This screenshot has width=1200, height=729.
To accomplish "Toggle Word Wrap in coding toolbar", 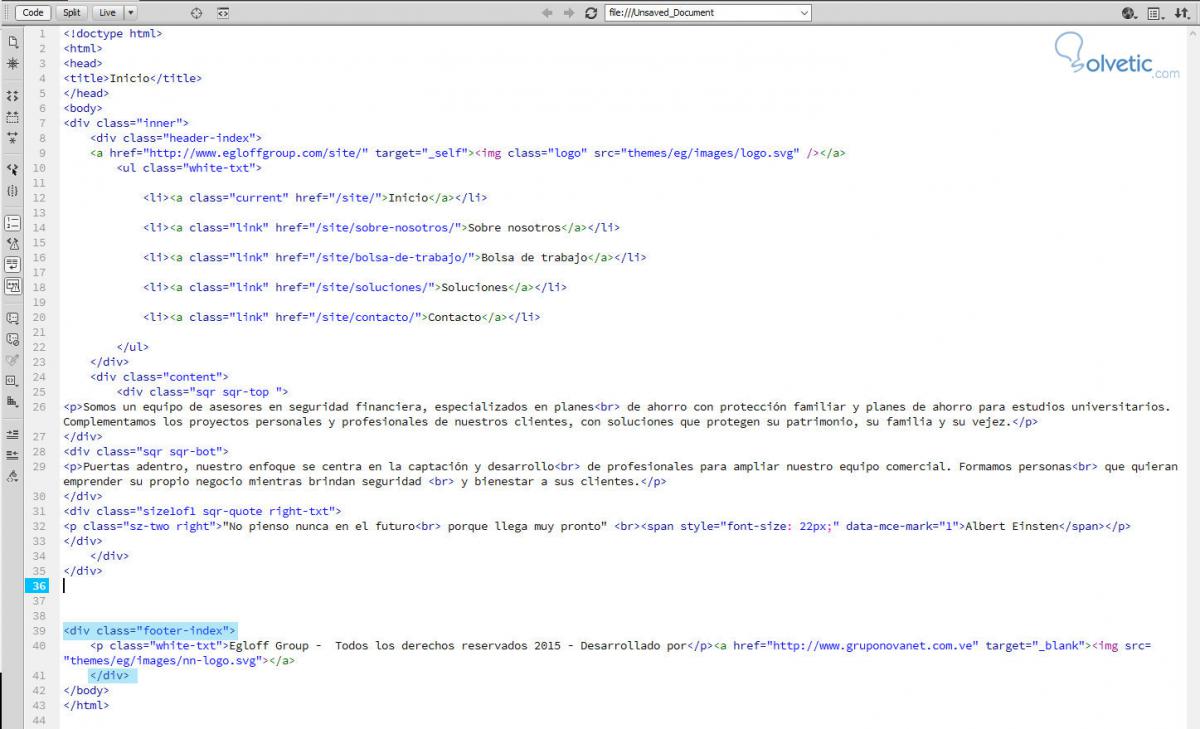I will click(12, 264).
